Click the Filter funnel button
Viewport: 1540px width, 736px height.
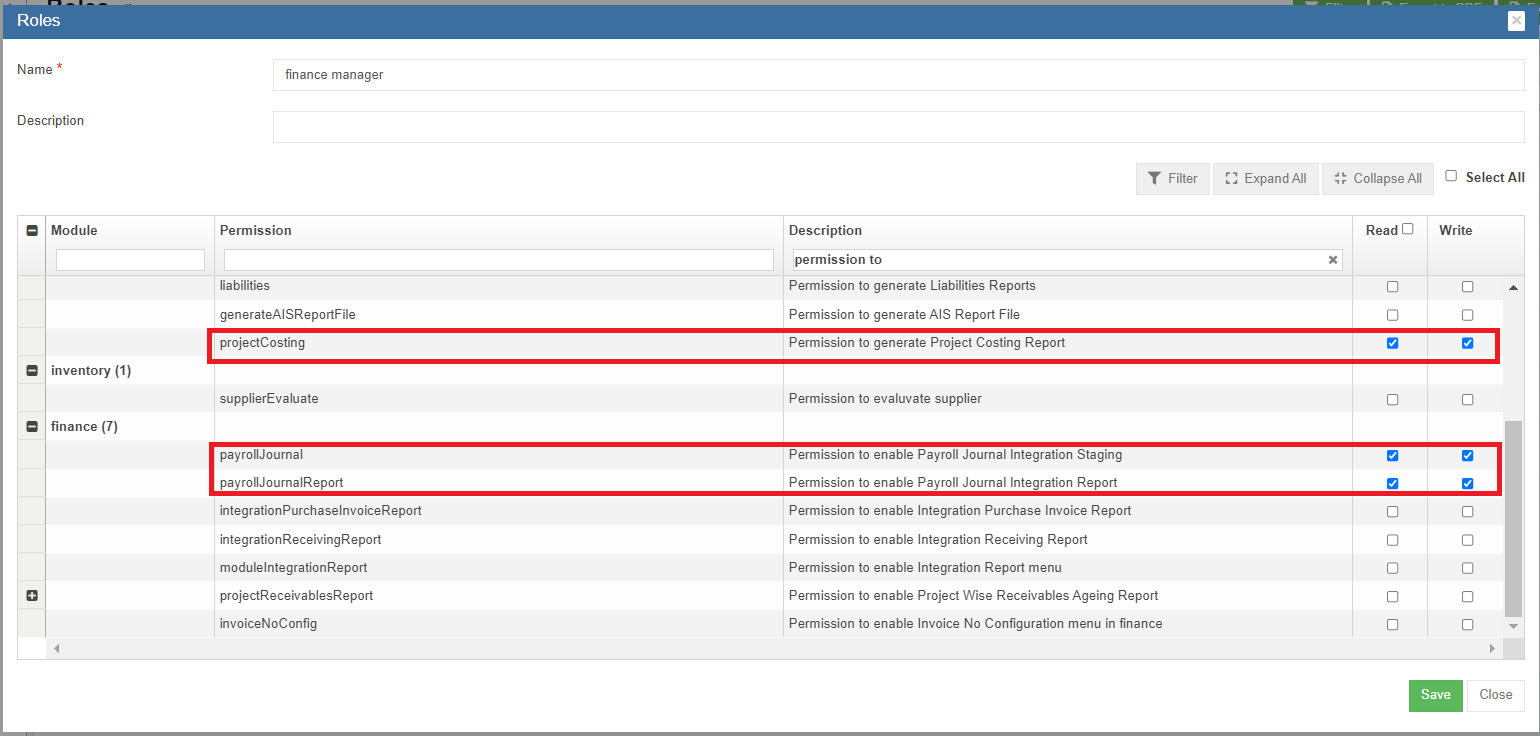pos(1172,179)
